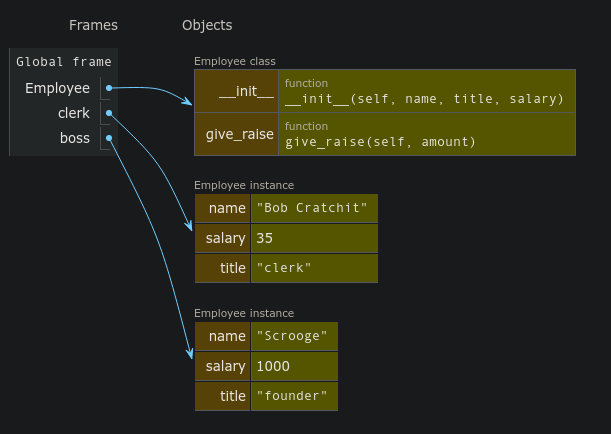The width and height of the screenshot is (611, 434).
Task: Click the Employee class label
Action: pos(235,62)
